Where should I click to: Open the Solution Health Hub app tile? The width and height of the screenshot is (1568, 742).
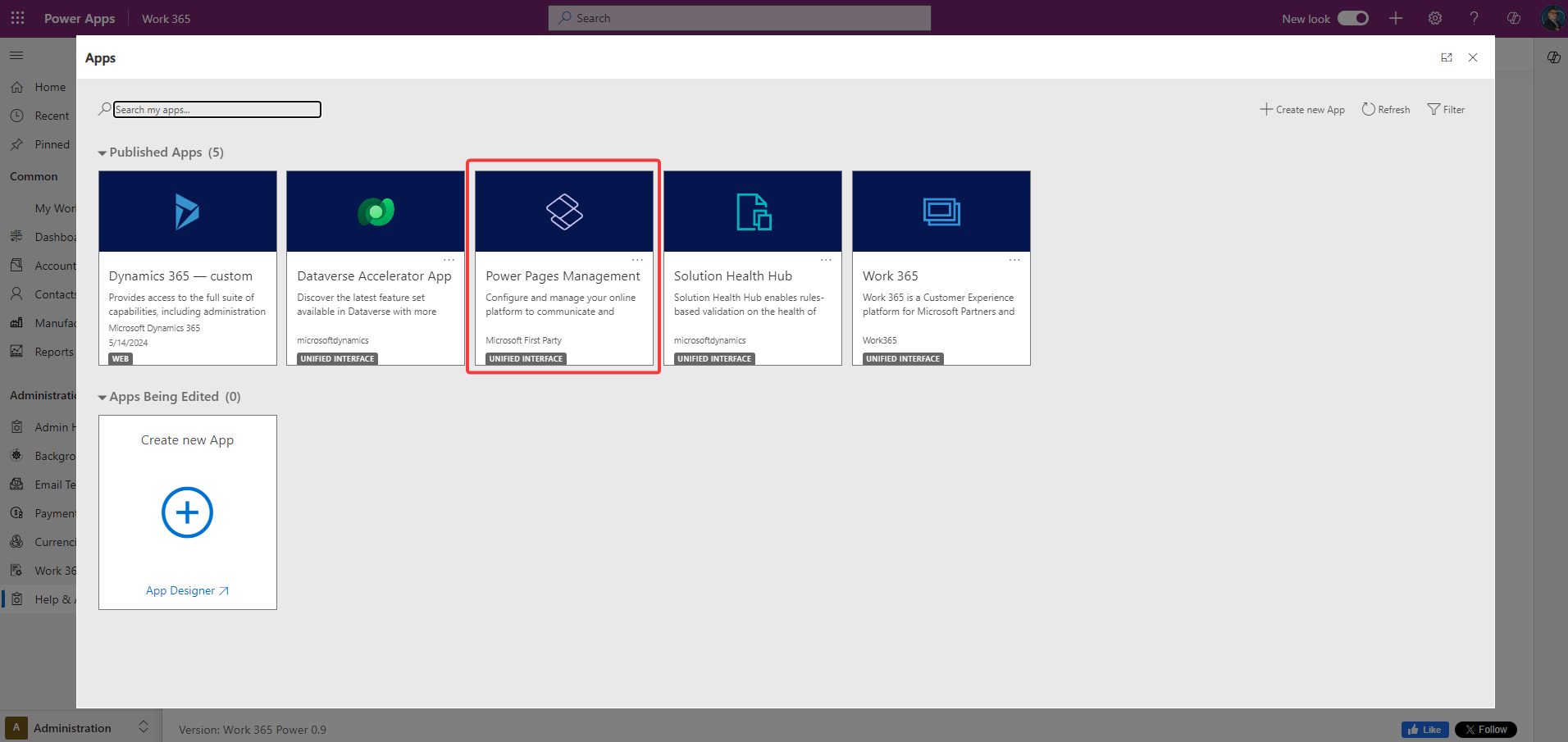coord(753,267)
